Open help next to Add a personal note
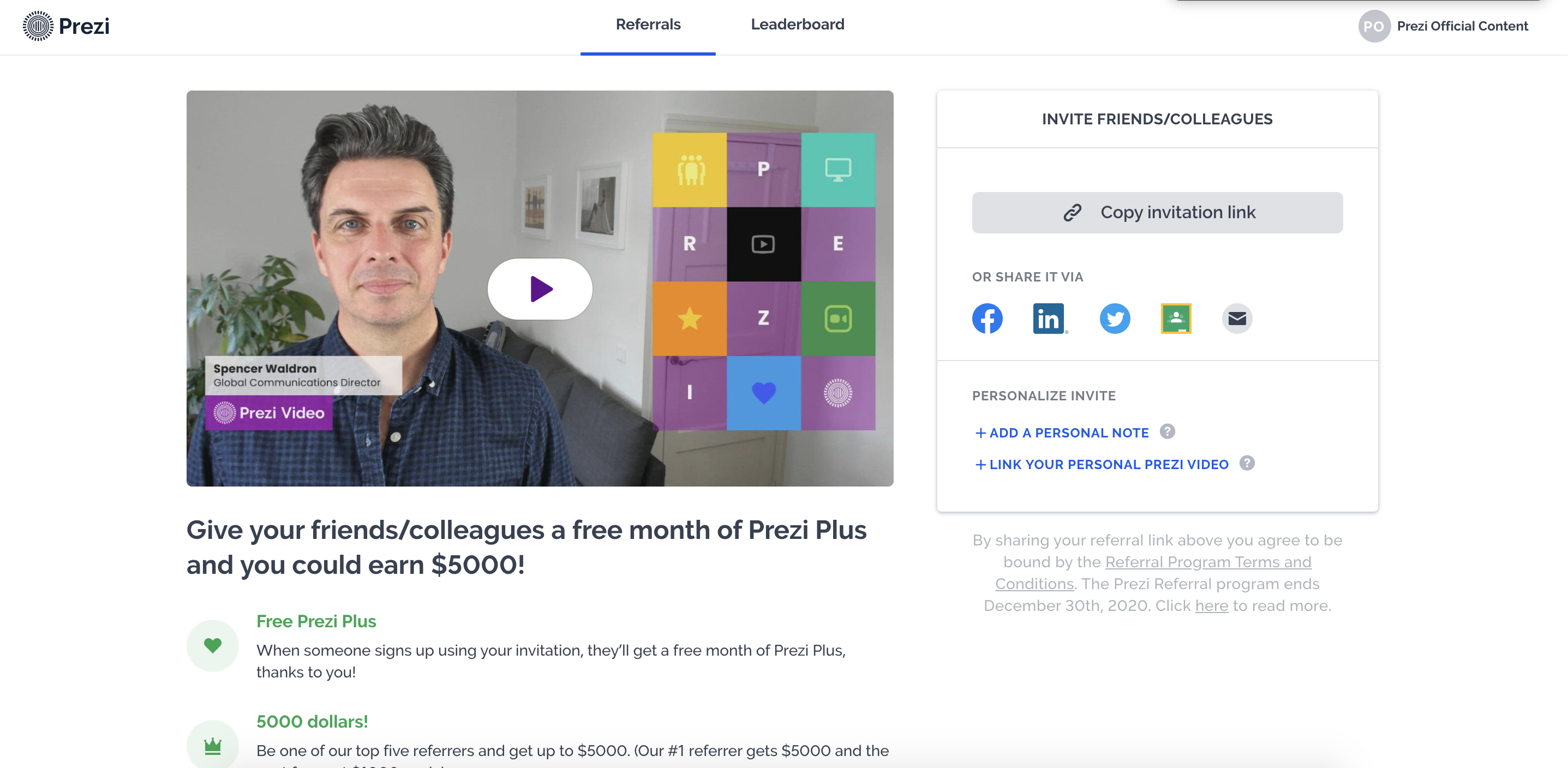The height and width of the screenshot is (768, 1568). 1167,431
